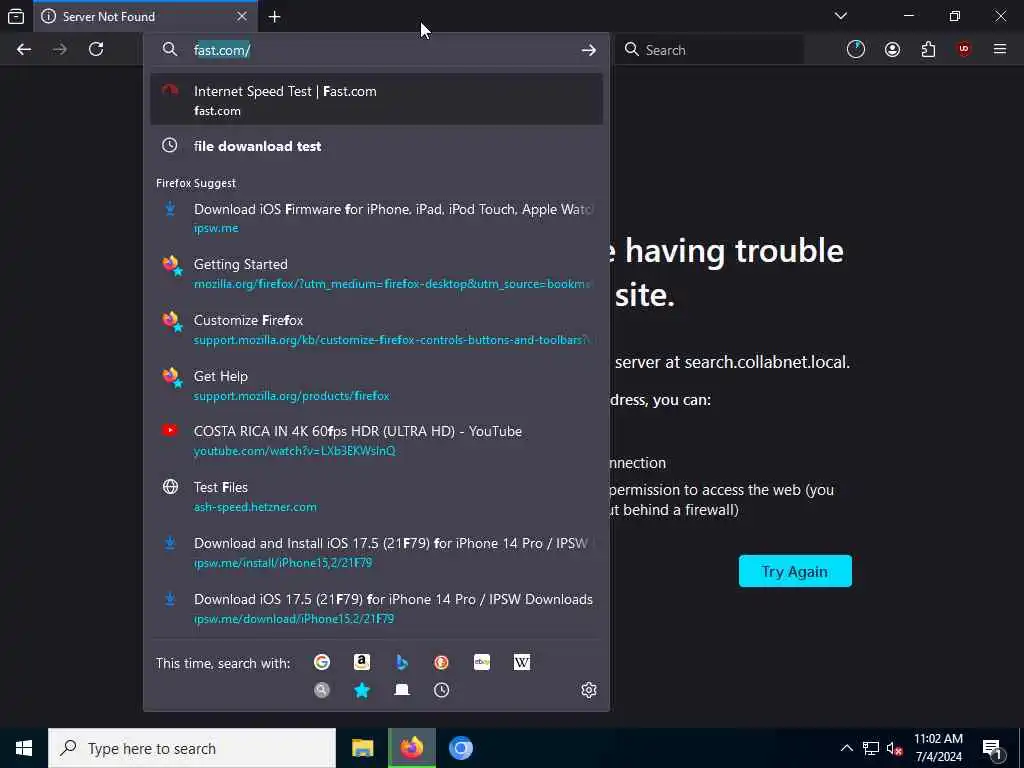Open Chromium browser from taskbar

coord(460,748)
